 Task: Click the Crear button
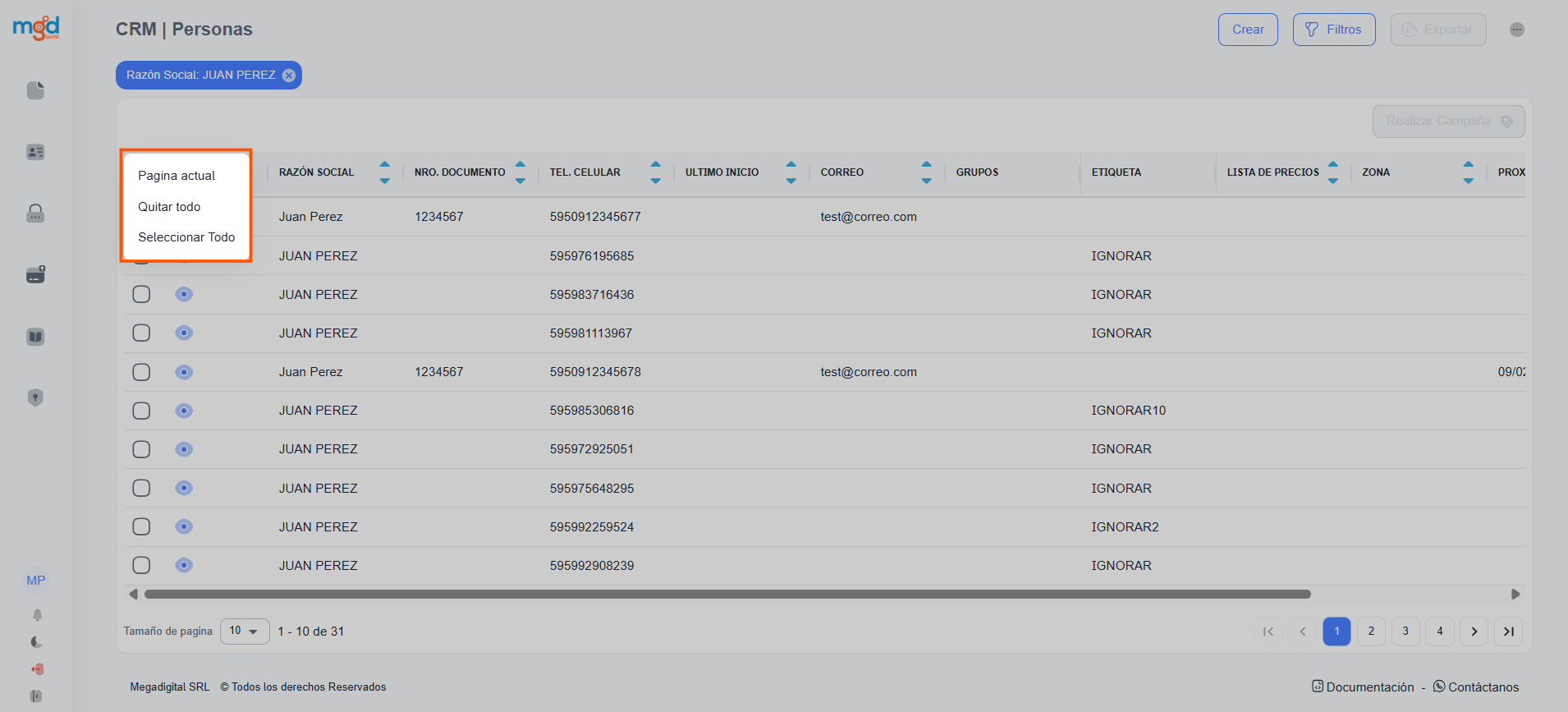coord(1247,30)
